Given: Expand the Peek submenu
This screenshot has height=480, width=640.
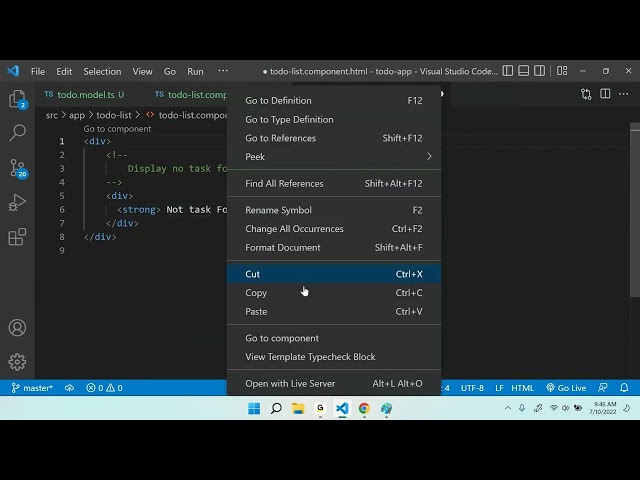Looking at the screenshot, I should [334, 157].
